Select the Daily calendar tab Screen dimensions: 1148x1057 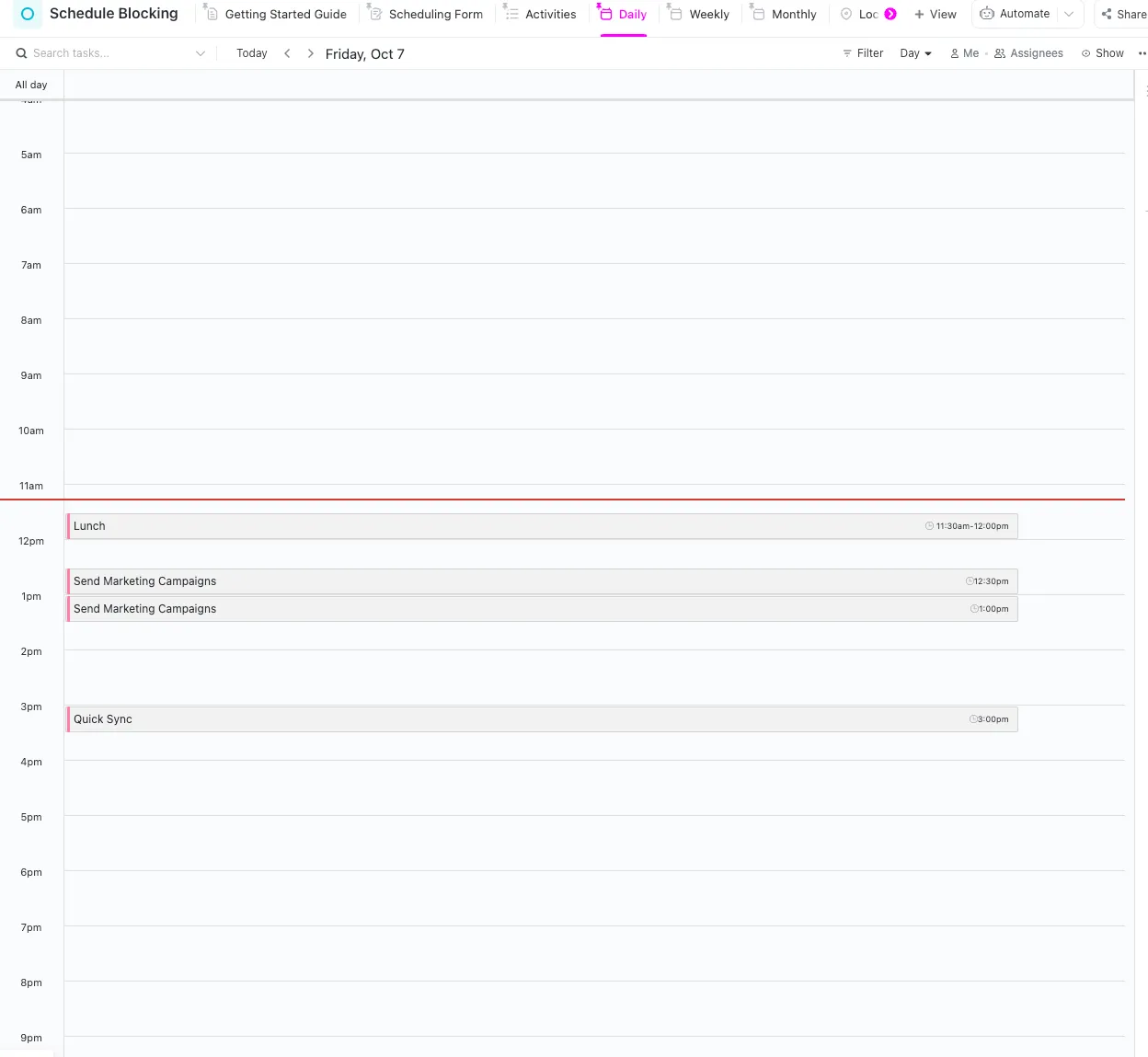pos(624,14)
